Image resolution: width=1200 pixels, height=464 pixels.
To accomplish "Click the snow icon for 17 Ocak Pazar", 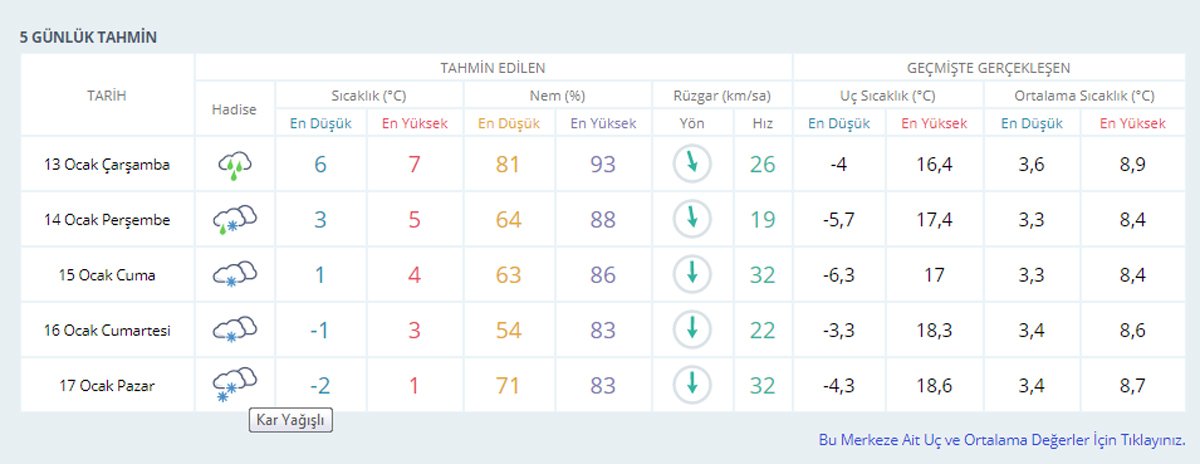I will (x=234, y=383).
